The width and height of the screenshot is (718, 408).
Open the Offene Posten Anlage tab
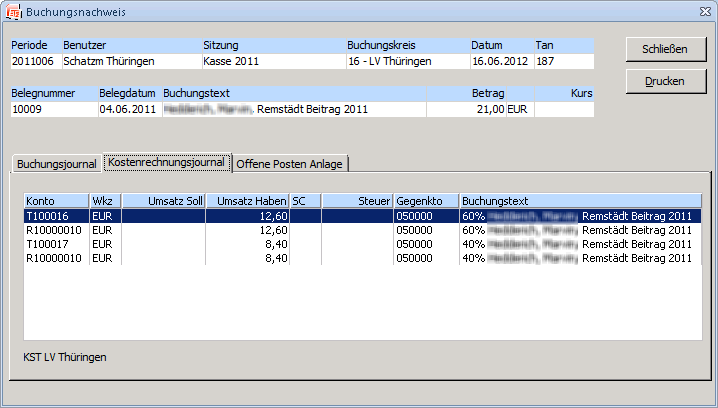[x=290, y=164]
